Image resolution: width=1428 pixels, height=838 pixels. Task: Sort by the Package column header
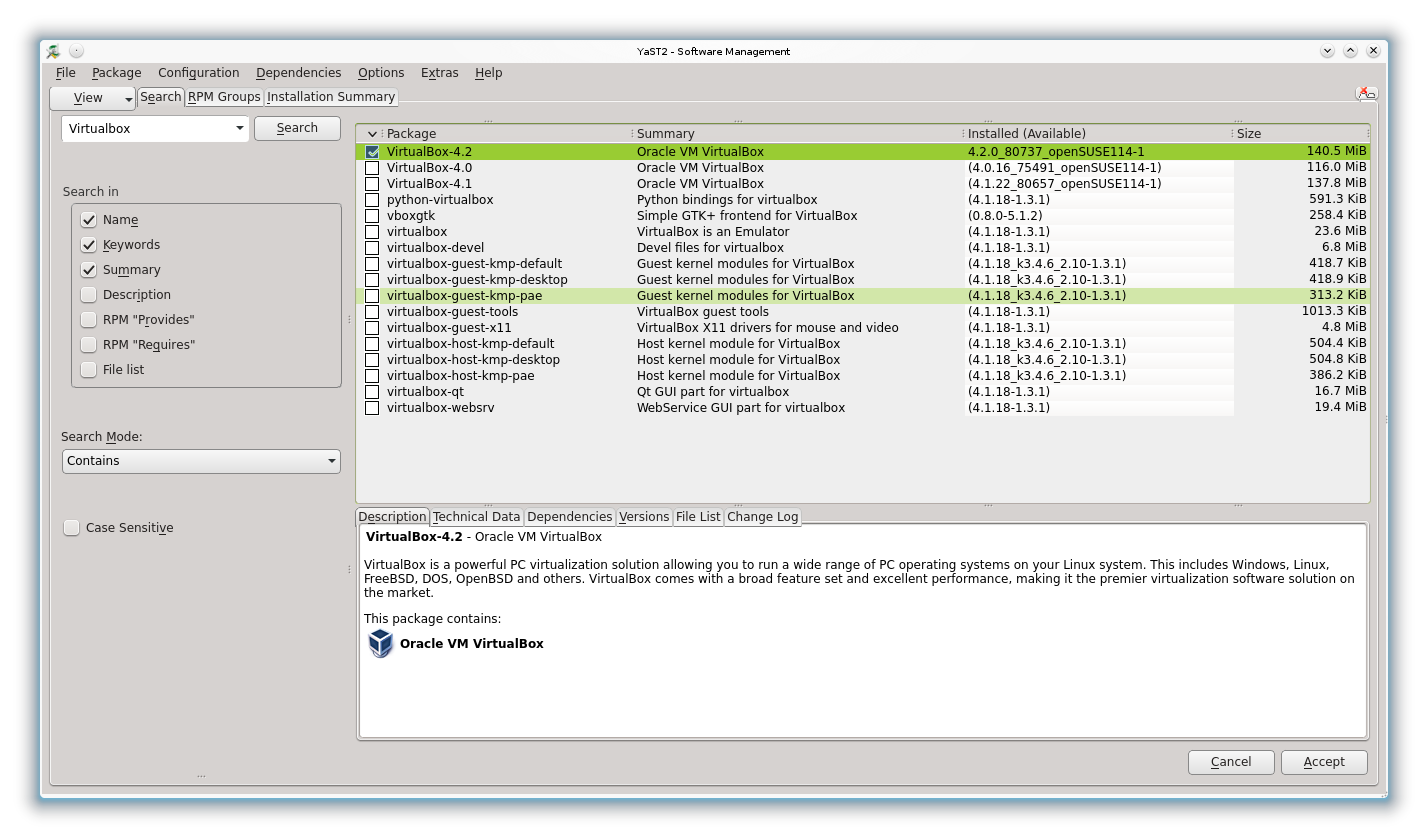click(507, 134)
